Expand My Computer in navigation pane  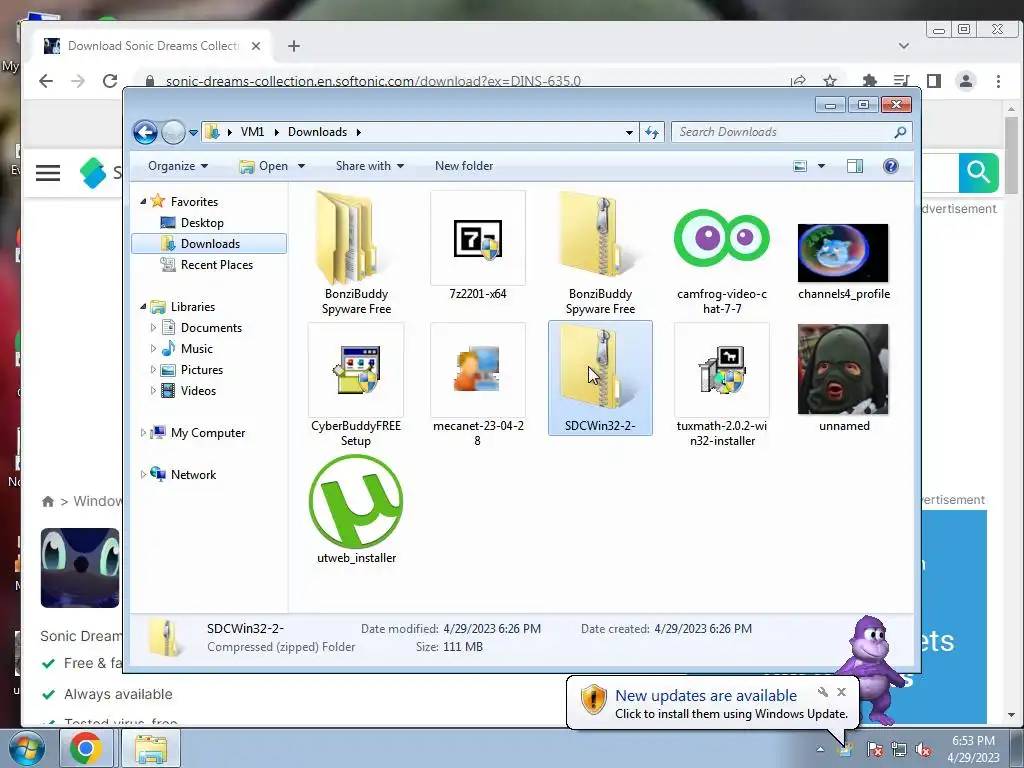click(143, 432)
